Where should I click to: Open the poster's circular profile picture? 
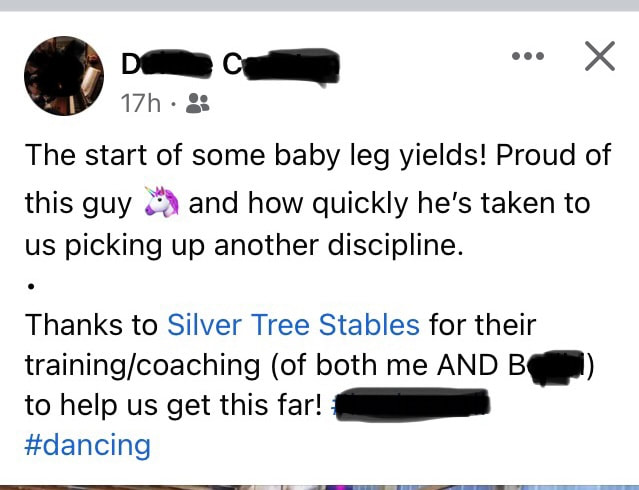pos(64,76)
